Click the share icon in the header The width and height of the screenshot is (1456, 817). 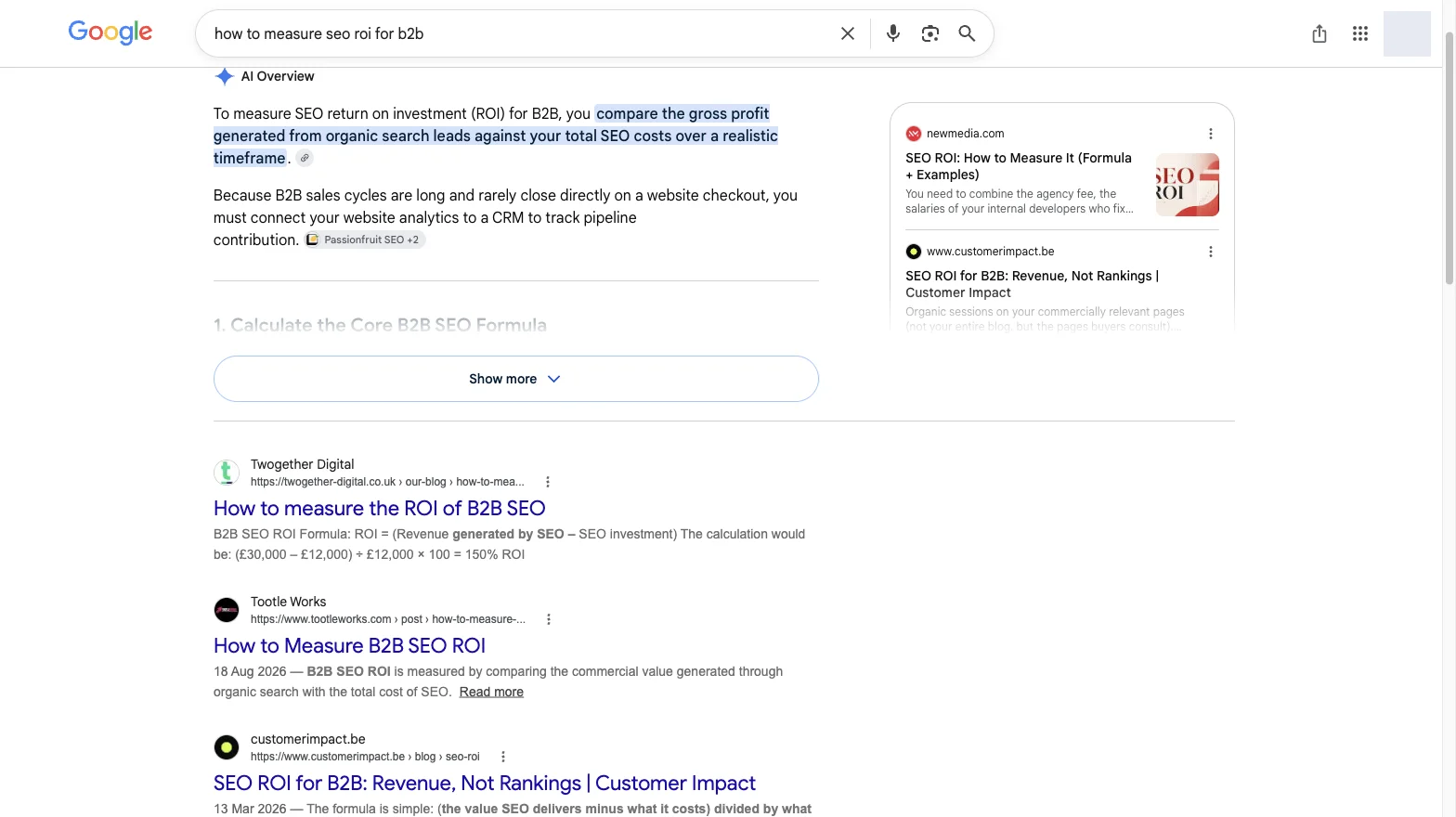coord(1319,33)
